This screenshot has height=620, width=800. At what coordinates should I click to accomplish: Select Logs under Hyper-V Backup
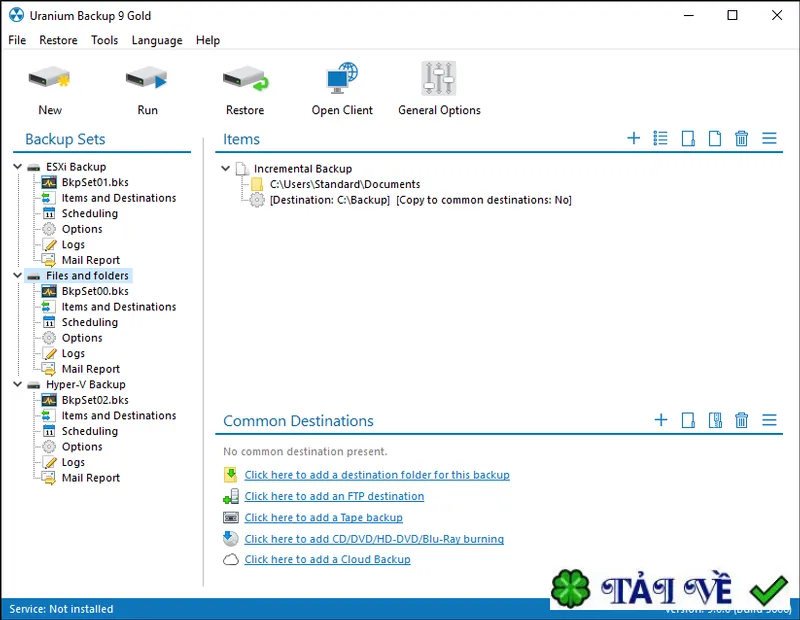coord(73,462)
